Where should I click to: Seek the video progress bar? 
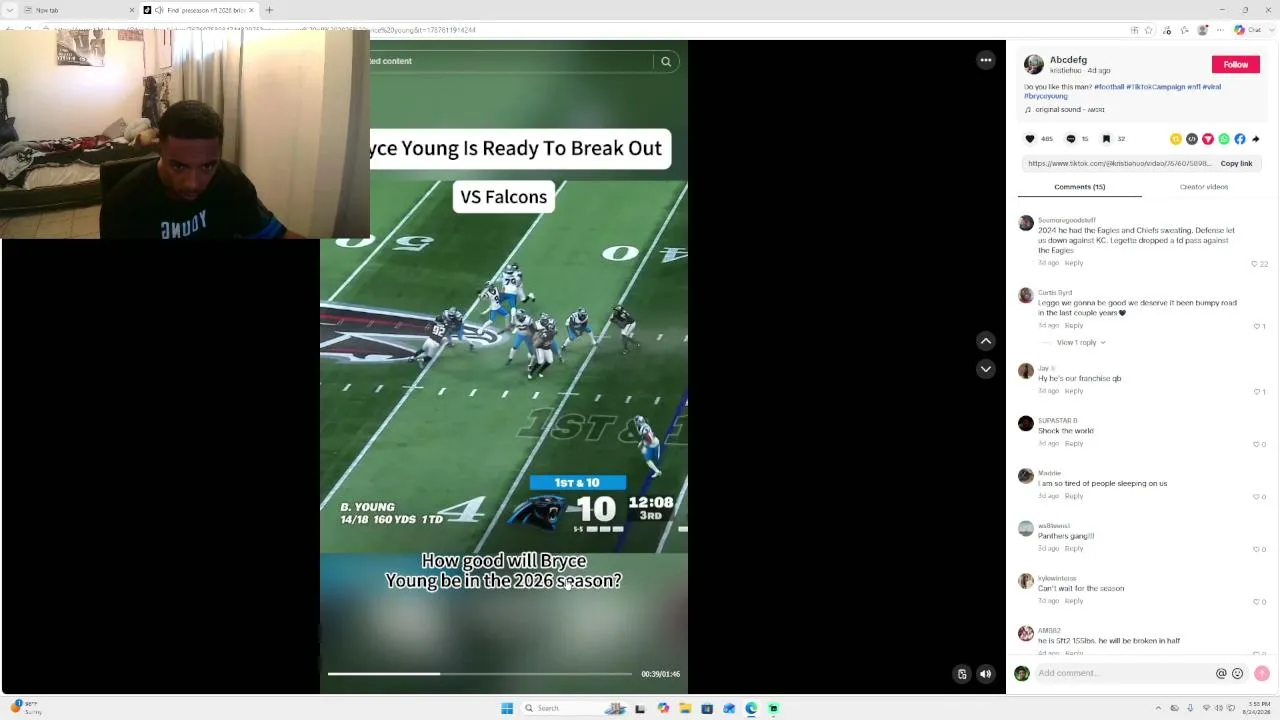pos(480,674)
